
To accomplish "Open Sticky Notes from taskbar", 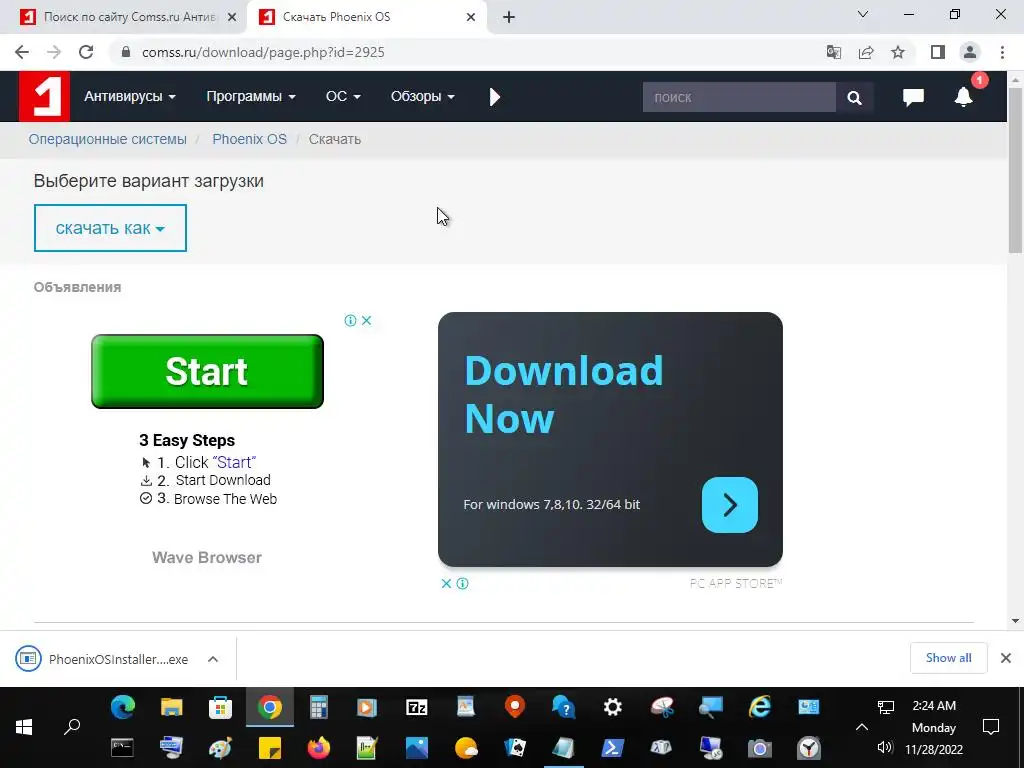I will pos(270,747).
